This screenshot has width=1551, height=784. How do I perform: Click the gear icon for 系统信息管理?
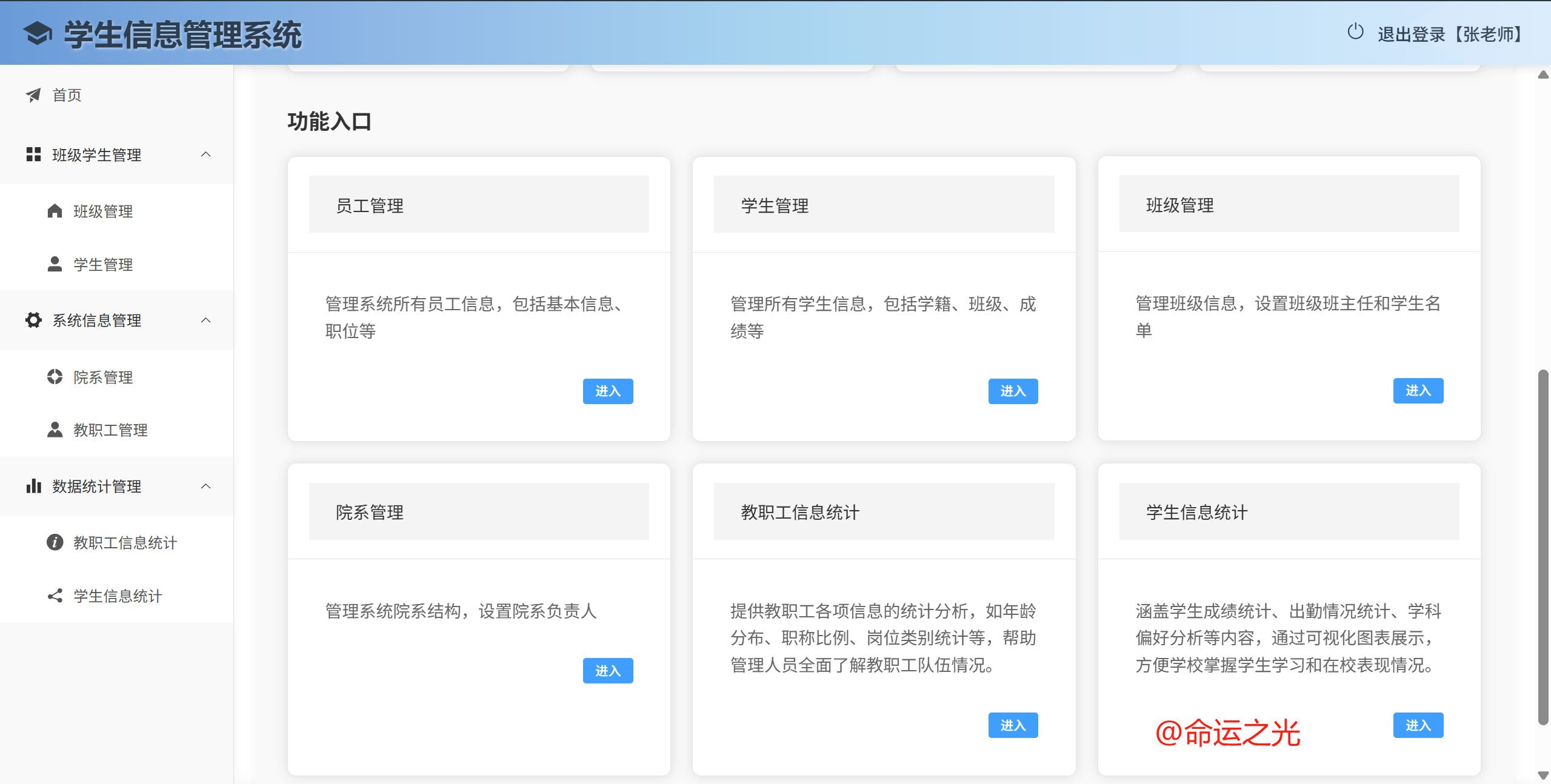tap(33, 320)
